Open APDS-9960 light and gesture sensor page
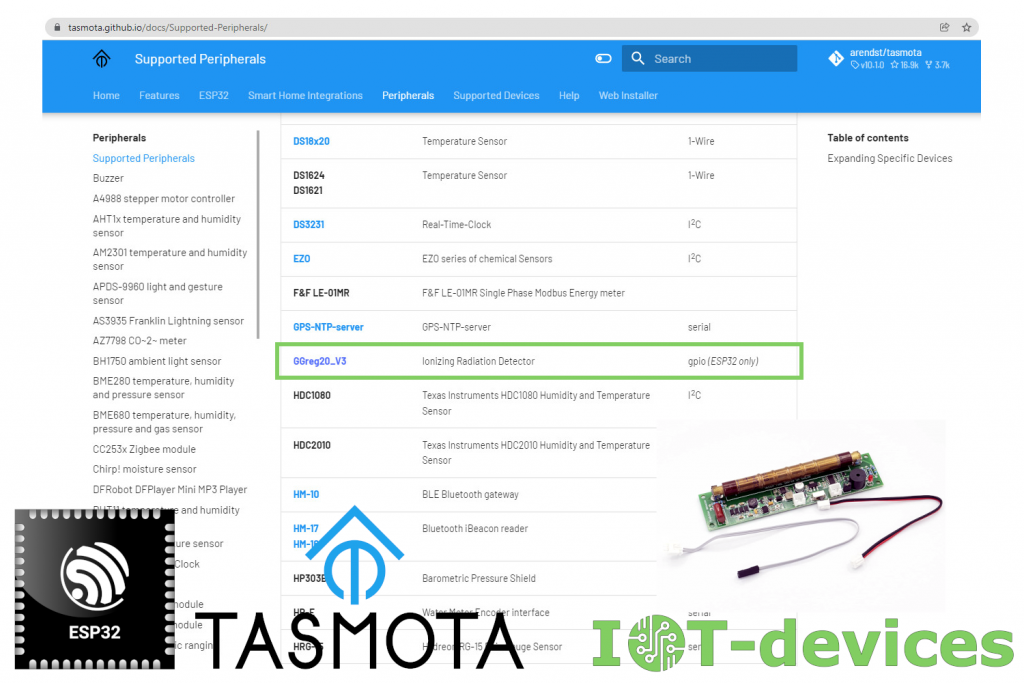The height and width of the screenshot is (683, 1024). pyautogui.click(x=157, y=293)
